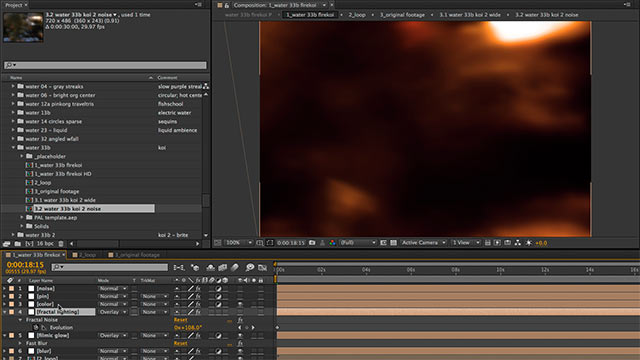
Task: Click the 16 bpc color depth button
Action: pyautogui.click(x=45, y=244)
